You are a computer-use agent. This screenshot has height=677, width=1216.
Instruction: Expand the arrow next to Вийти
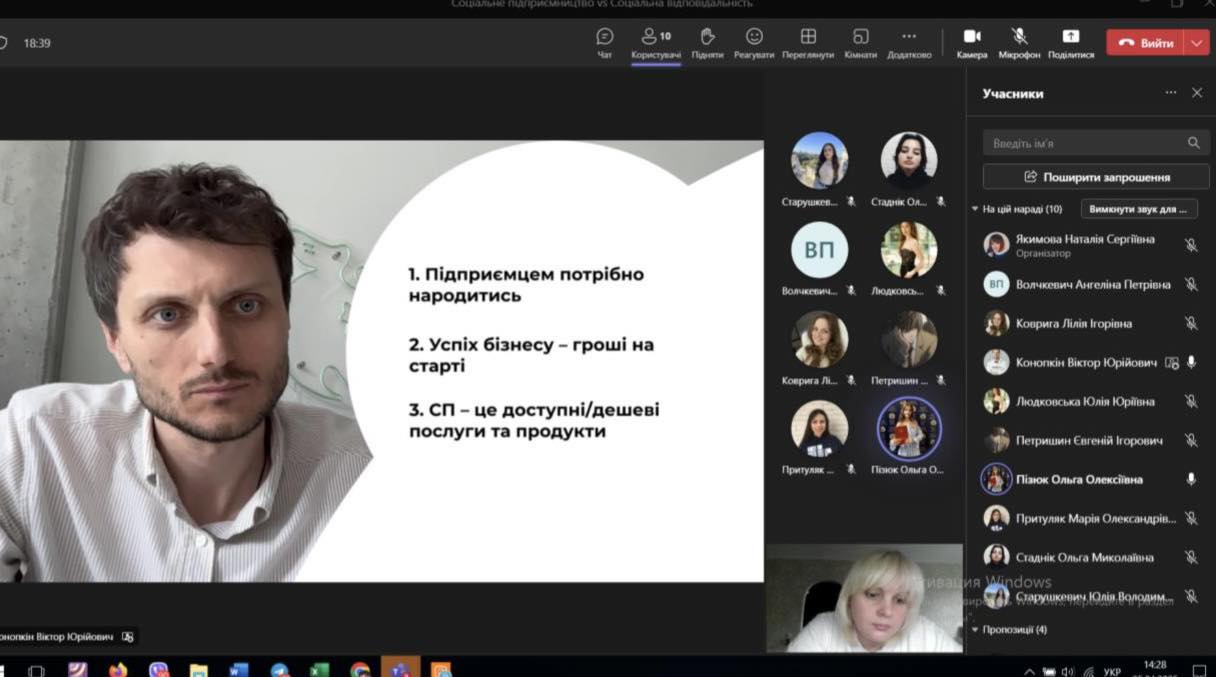1197,43
